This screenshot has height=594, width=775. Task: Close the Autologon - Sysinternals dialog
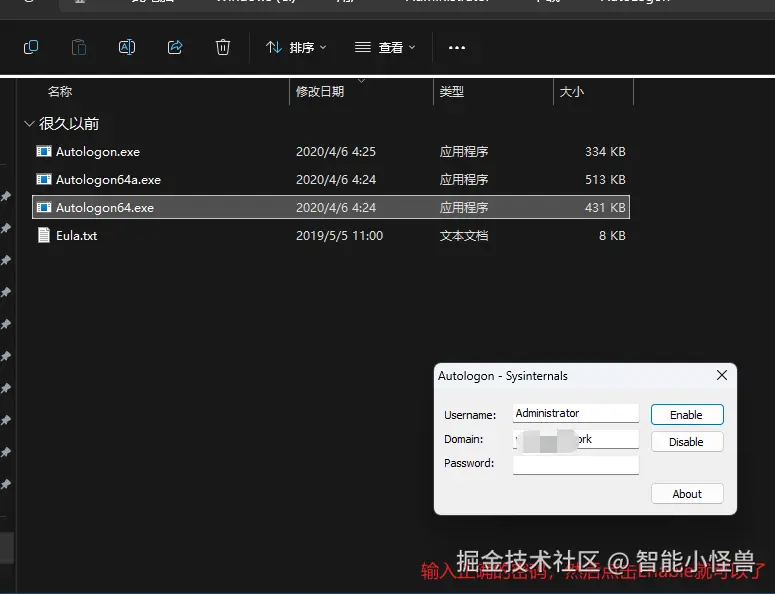click(x=722, y=375)
